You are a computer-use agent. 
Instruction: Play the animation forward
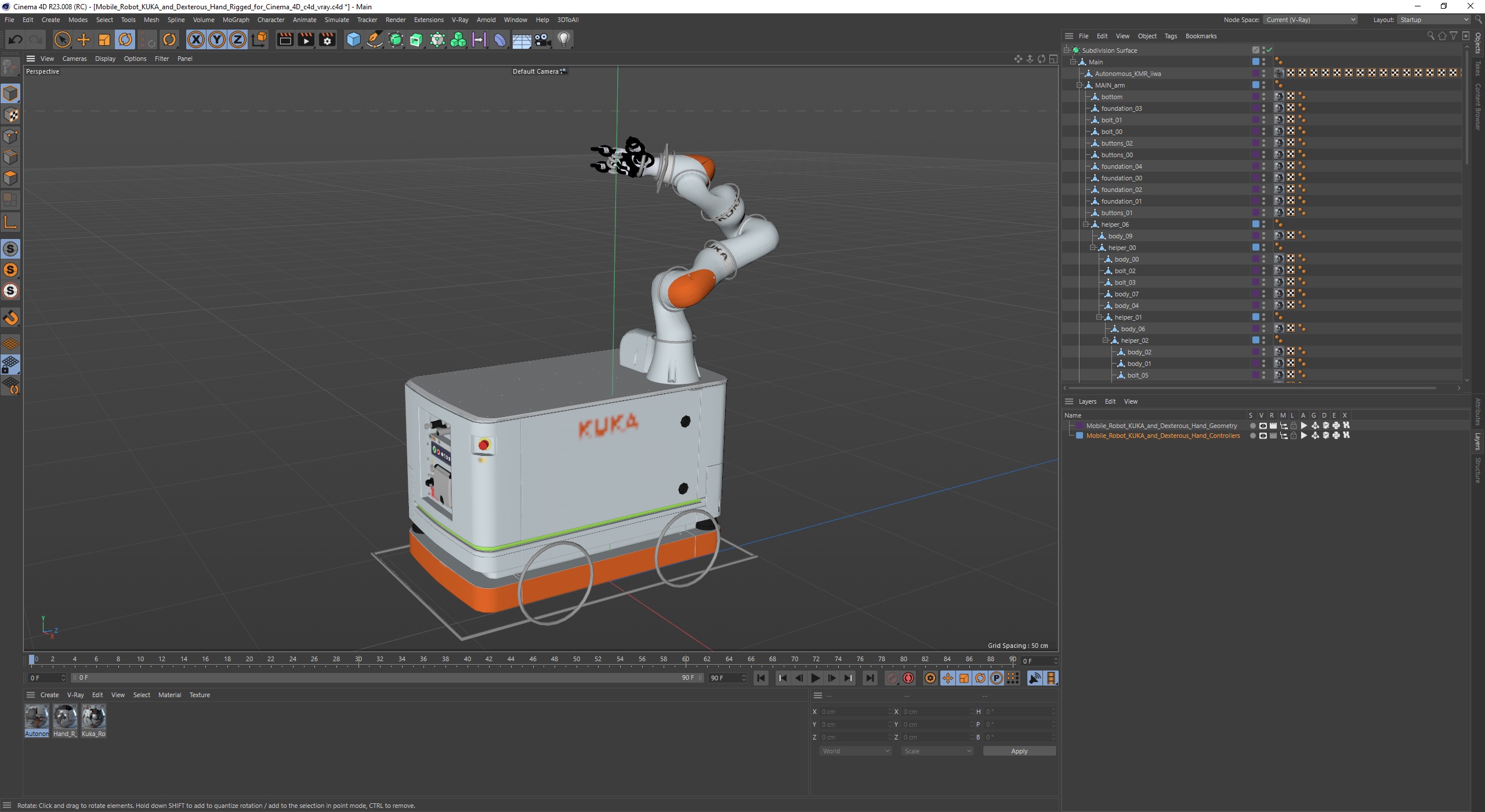(815, 678)
